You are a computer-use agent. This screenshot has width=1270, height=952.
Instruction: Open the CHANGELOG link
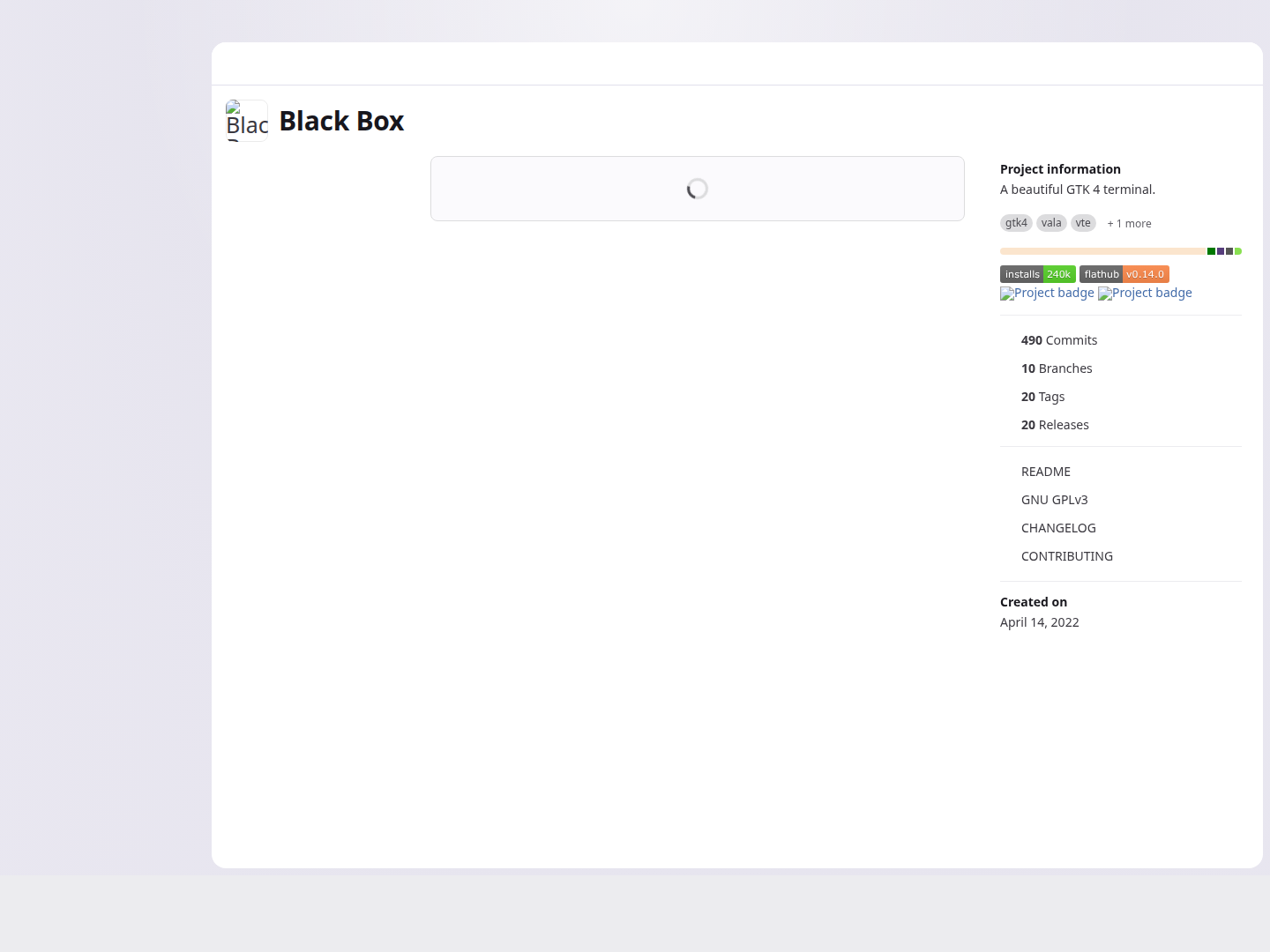point(1058,528)
